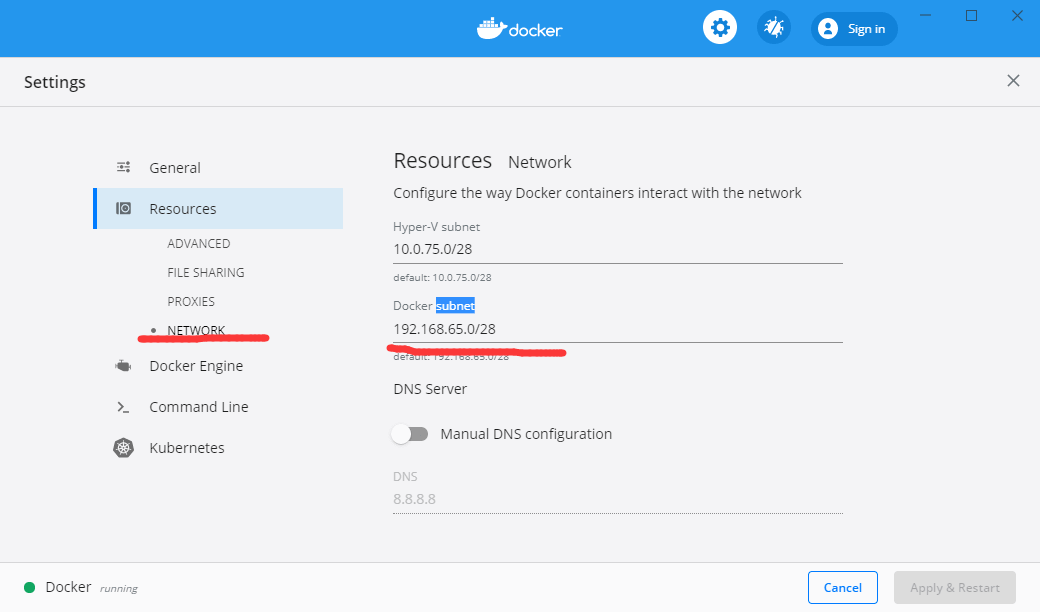Click the Kubernetes wheel icon
Screen dimensions: 1040x612
pyautogui.click(x=124, y=448)
